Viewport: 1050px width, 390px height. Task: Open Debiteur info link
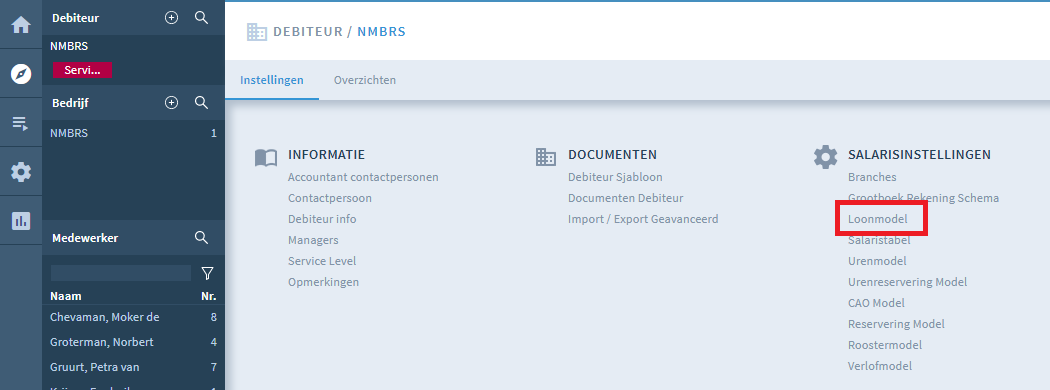click(322, 219)
